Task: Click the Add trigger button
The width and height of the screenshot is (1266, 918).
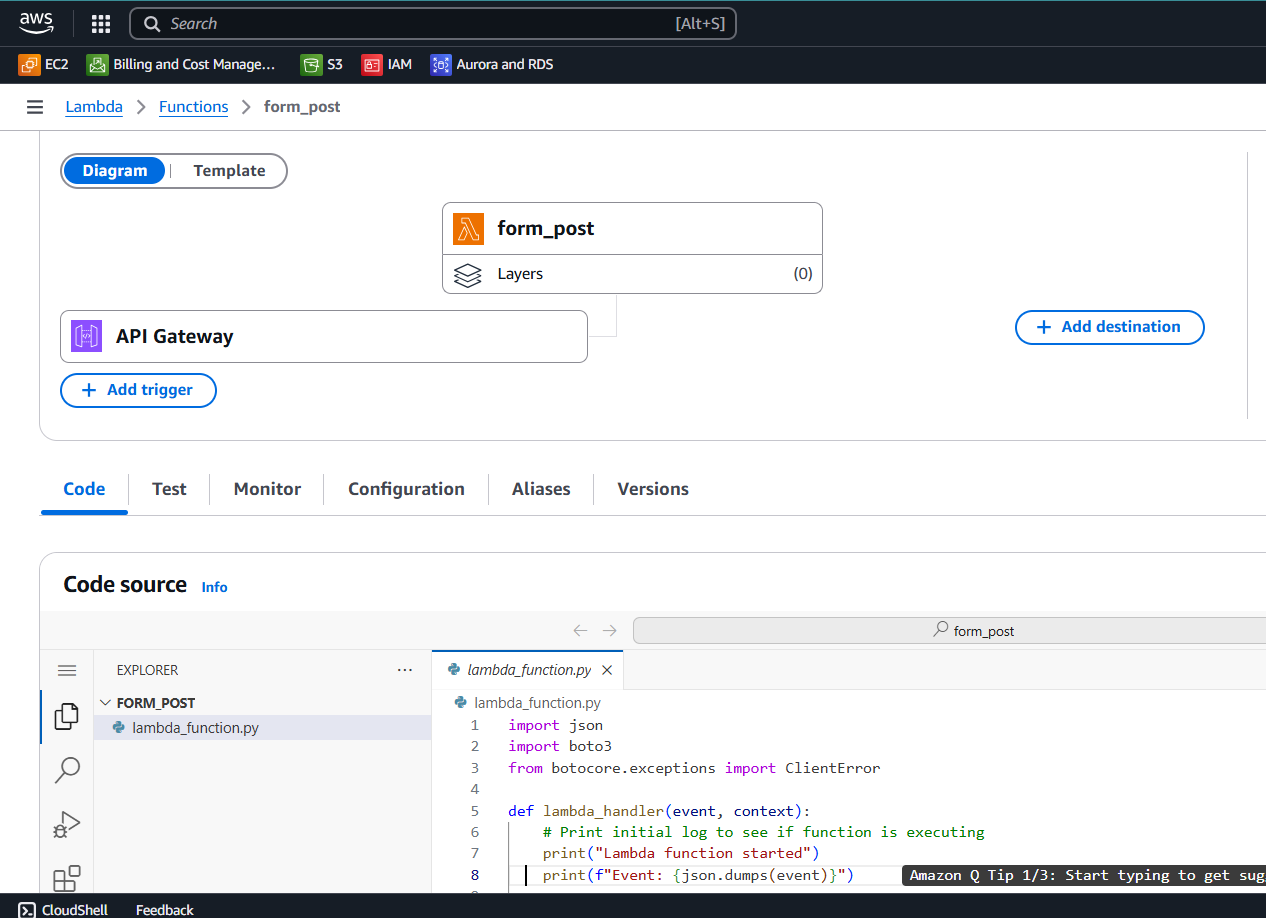Action: [x=138, y=390]
